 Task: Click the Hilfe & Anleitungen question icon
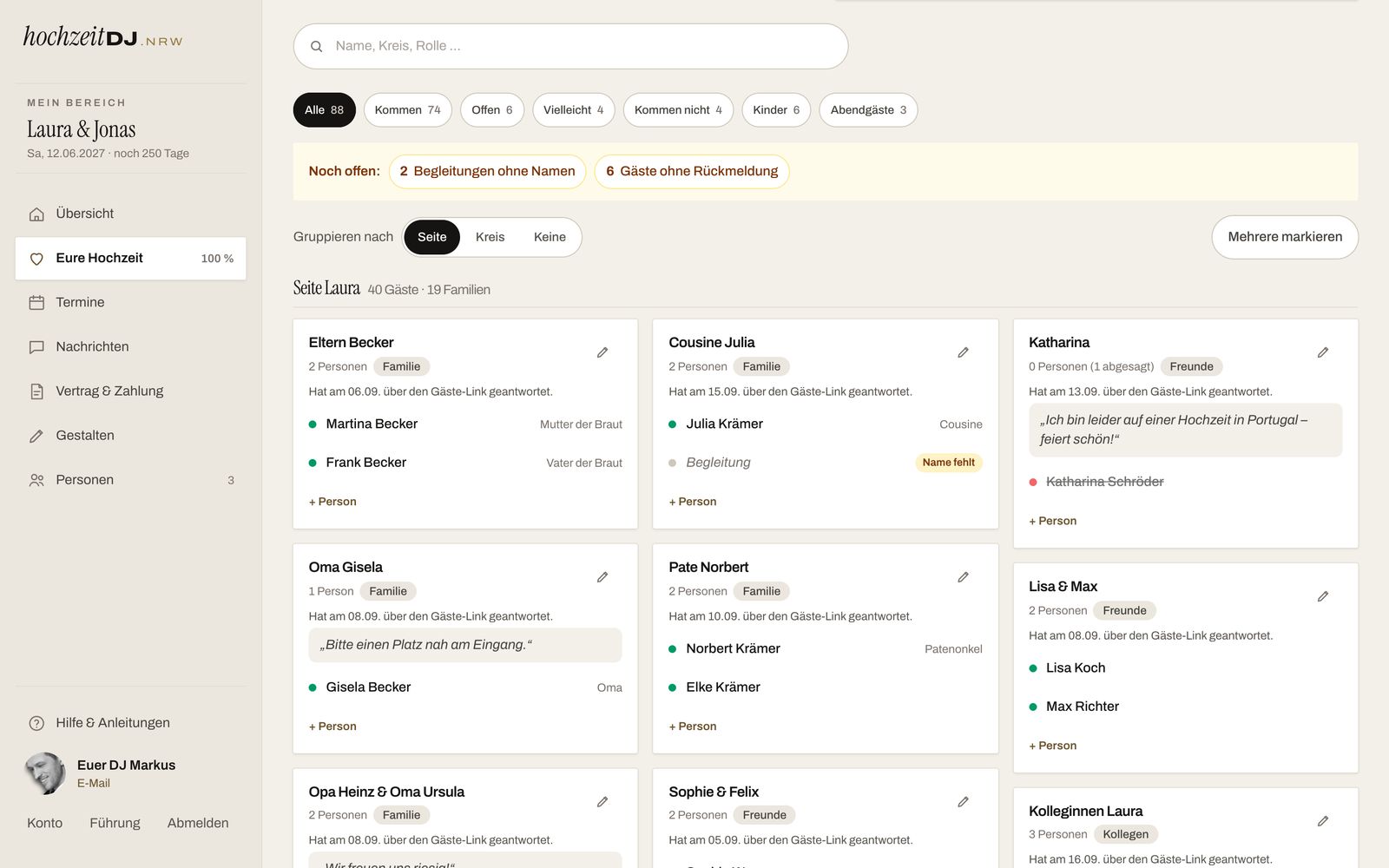pos(36,723)
